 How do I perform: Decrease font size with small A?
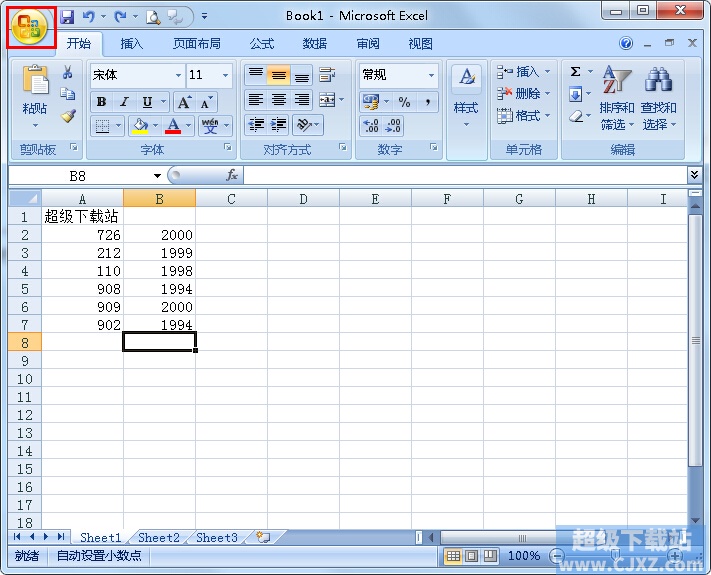tap(206, 102)
